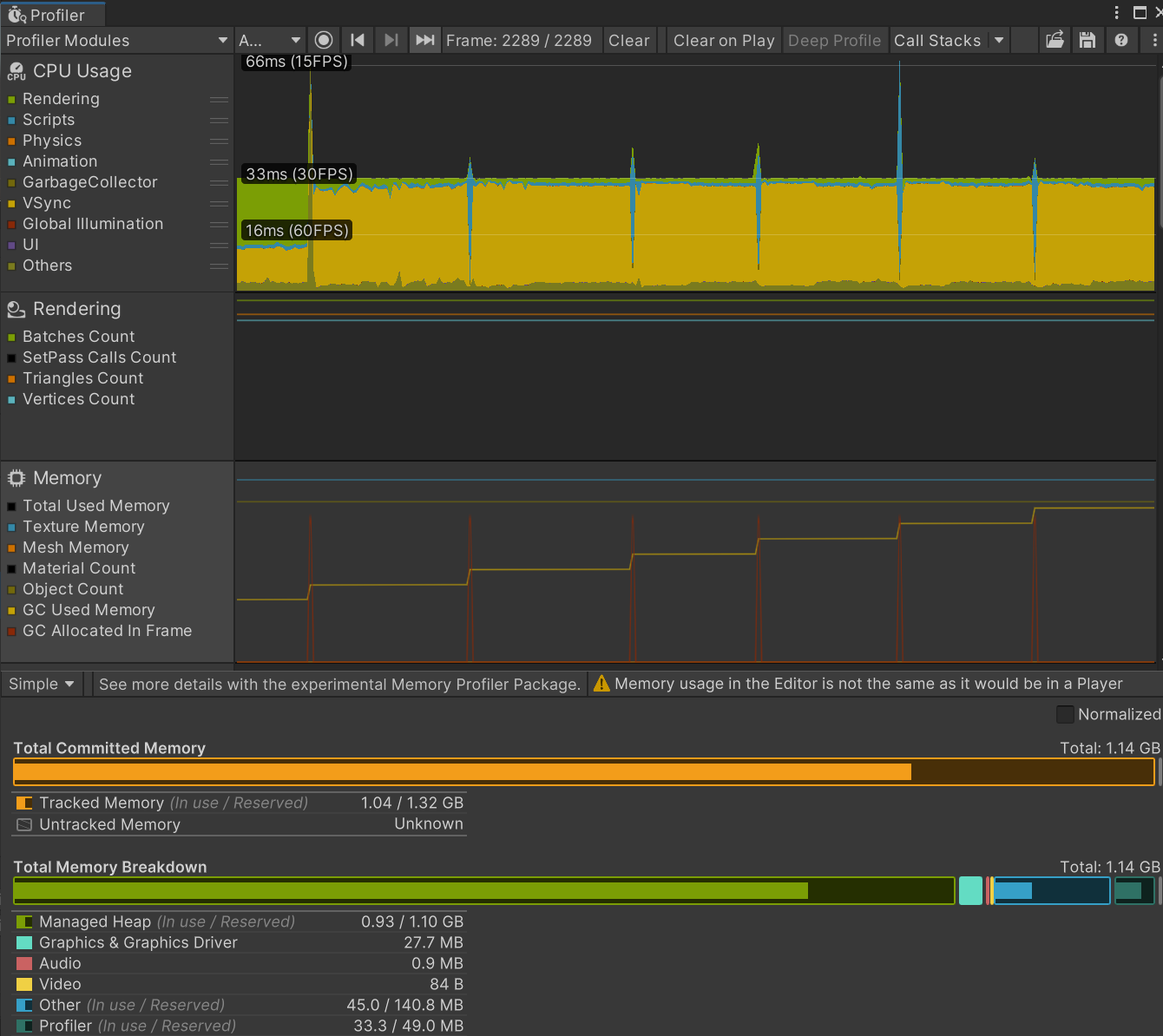Switch to the Profiler tab
This screenshot has width=1163, height=1036.
54,14
